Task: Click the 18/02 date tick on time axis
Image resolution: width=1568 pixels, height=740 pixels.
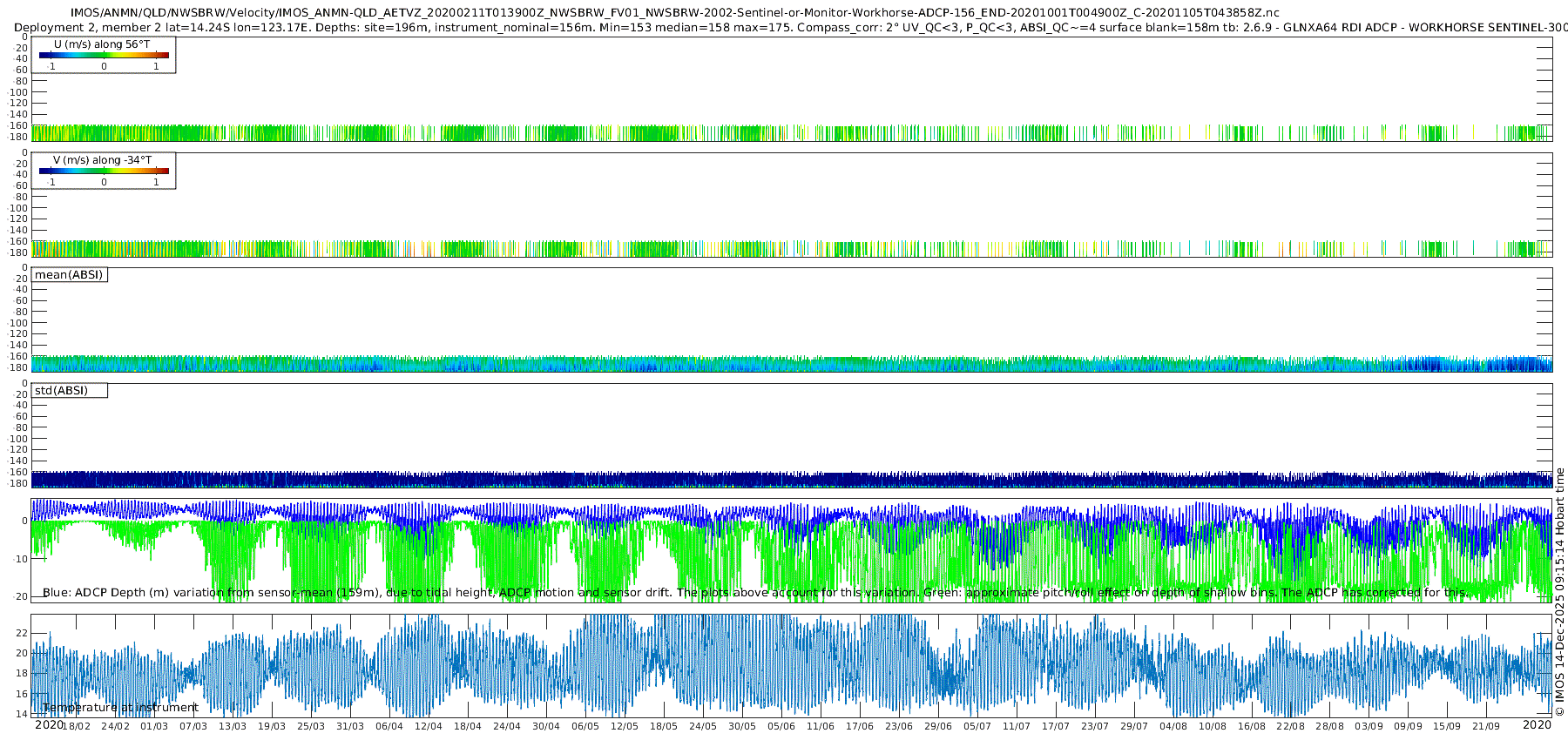Action: pos(76,726)
